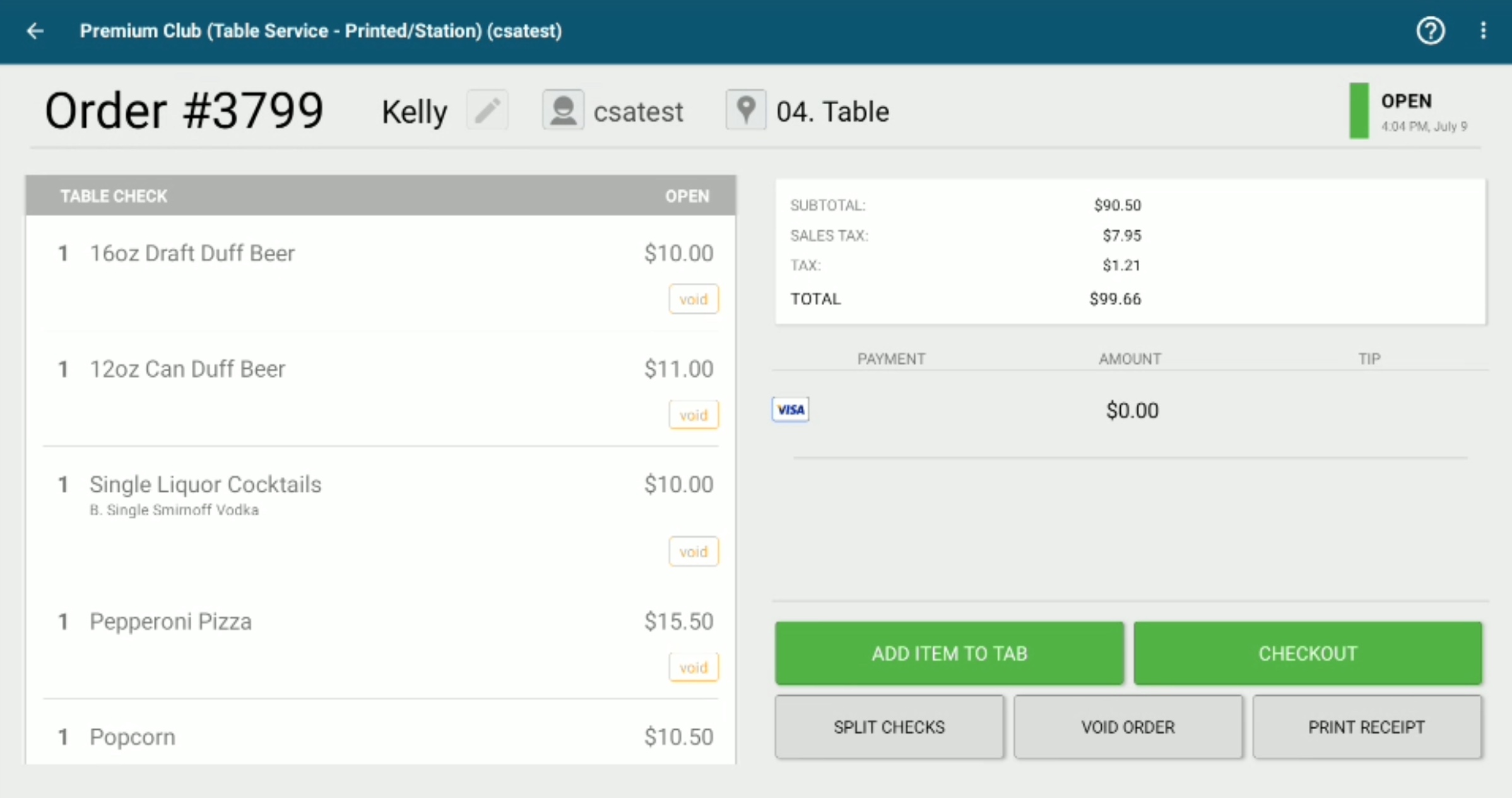The image size is (1512, 798).
Task: Open the three-dot overflow menu
Action: pyautogui.click(x=1483, y=31)
